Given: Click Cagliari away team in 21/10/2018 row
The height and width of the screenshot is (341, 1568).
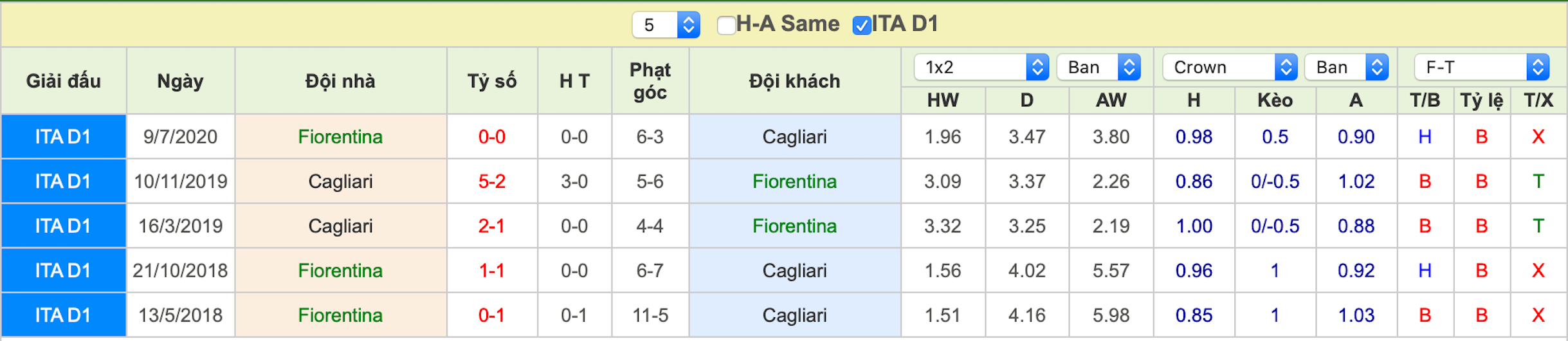Looking at the screenshot, I should point(795,270).
